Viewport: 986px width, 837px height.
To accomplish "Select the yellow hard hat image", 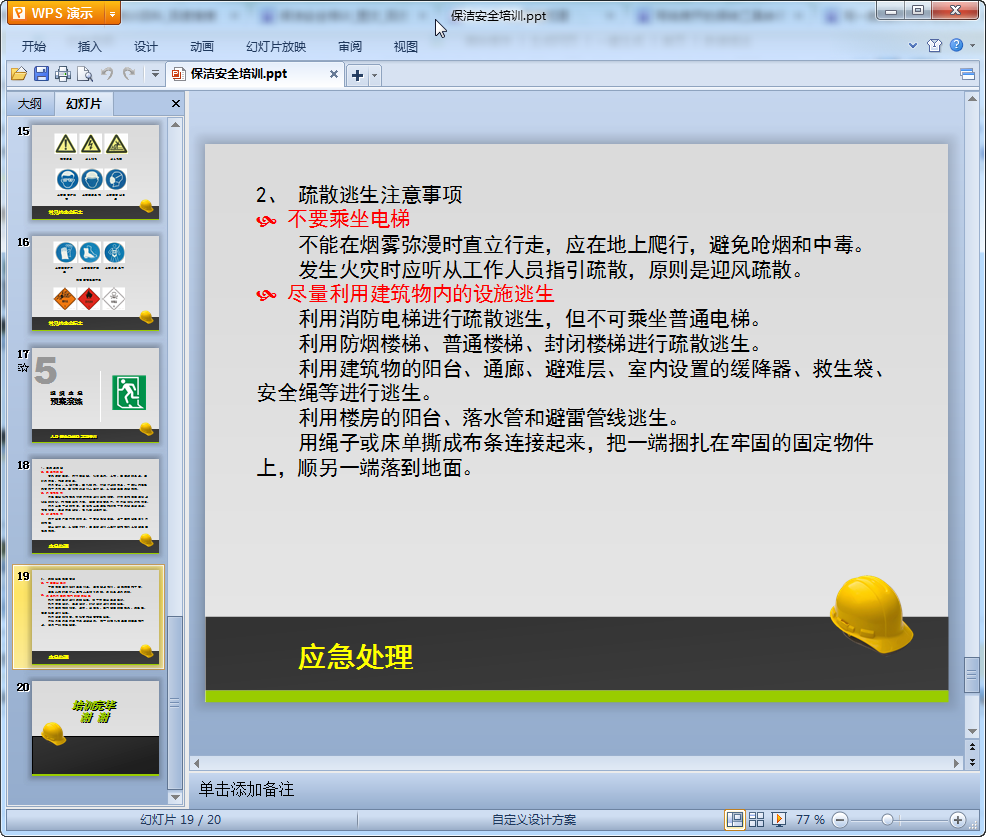I will tap(870, 614).
